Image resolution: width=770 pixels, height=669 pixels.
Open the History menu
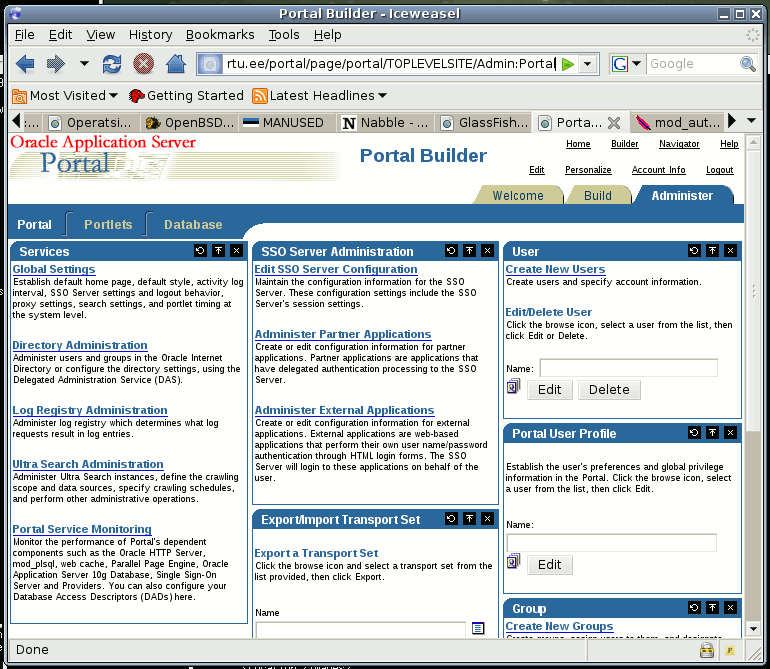coord(150,35)
